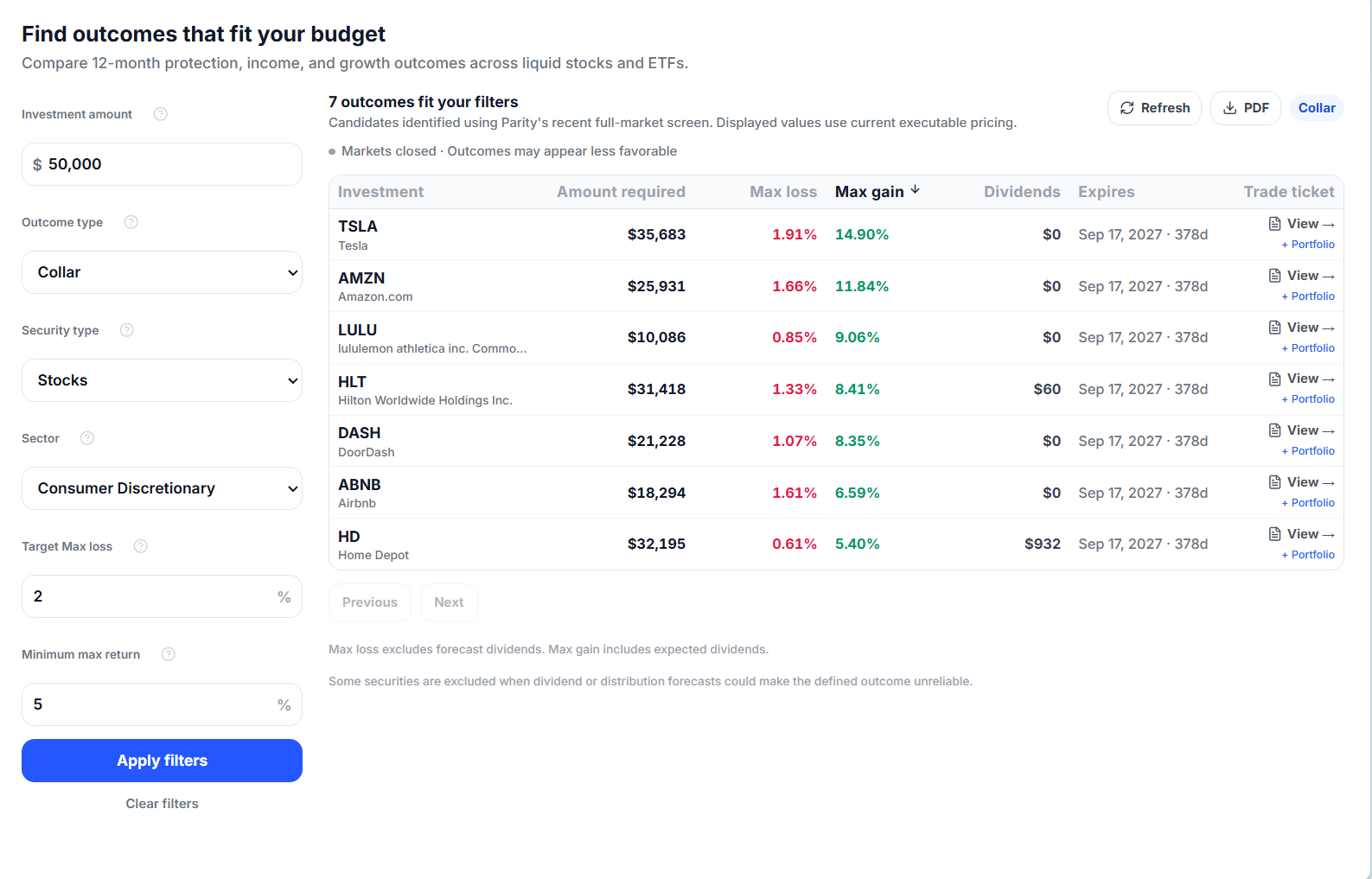Click the Previous page button
1372x879 pixels.
[x=370, y=602]
